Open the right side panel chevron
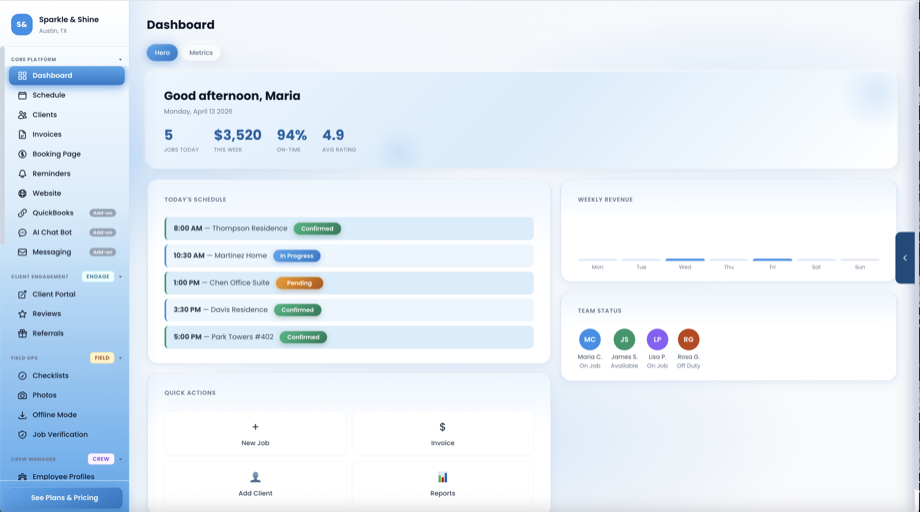This screenshot has height=512, width=920. click(905, 258)
